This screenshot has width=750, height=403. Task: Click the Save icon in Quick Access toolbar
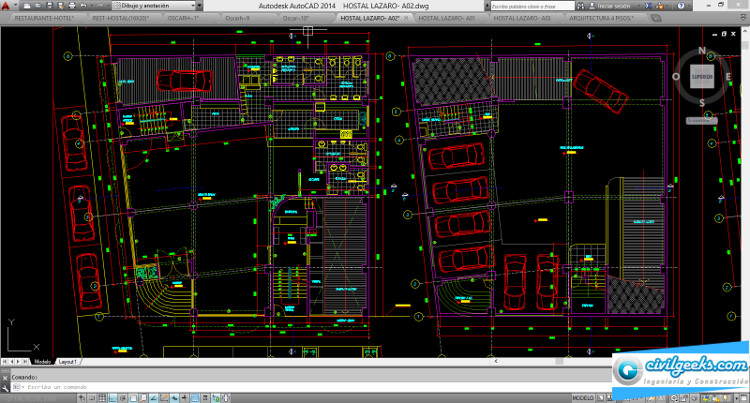pos(50,5)
